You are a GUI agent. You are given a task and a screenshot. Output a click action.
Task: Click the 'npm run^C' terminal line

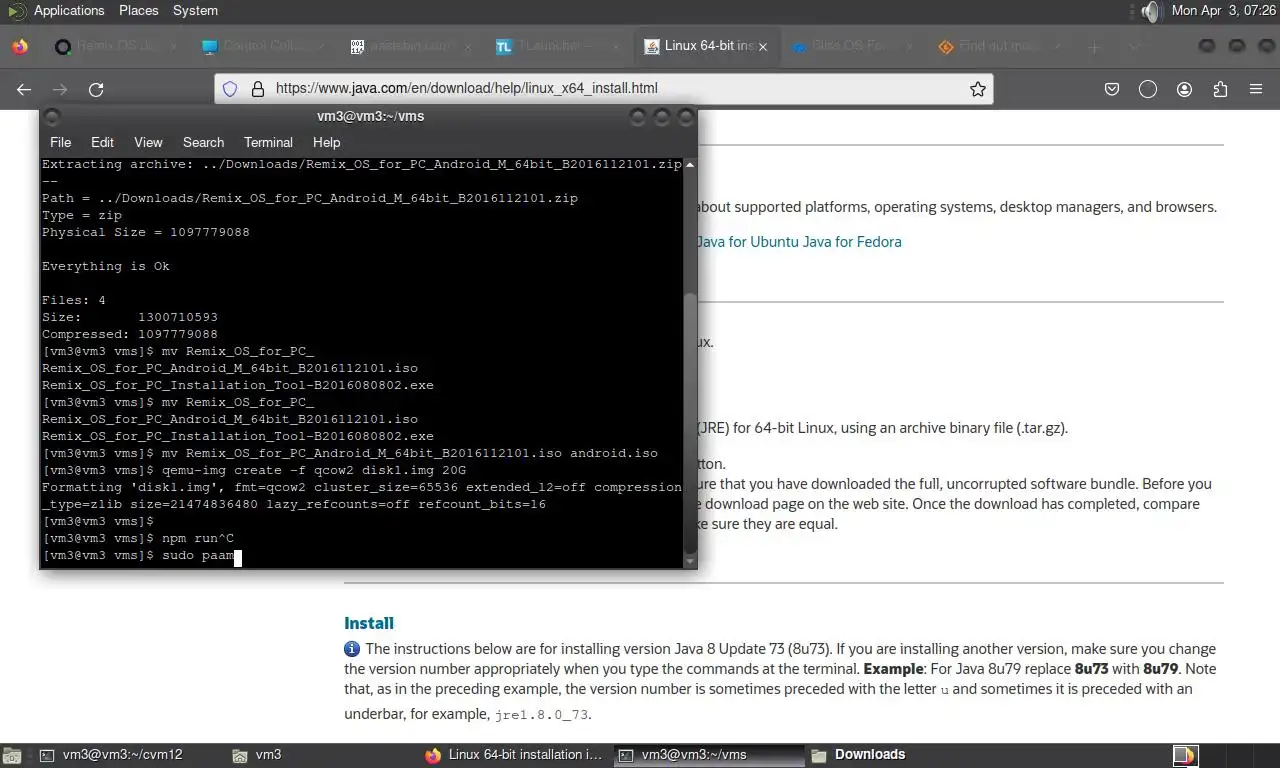pos(138,538)
